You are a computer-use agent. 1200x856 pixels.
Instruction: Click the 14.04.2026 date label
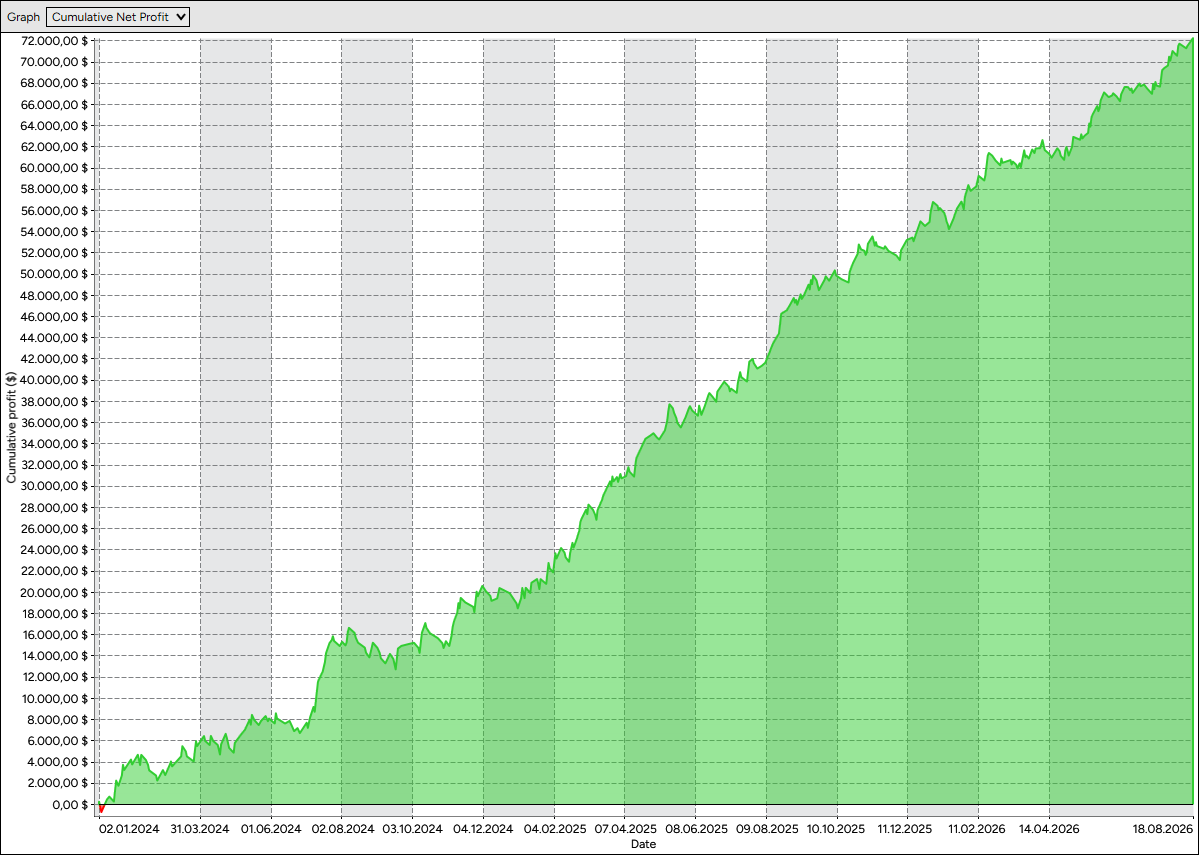point(1049,829)
